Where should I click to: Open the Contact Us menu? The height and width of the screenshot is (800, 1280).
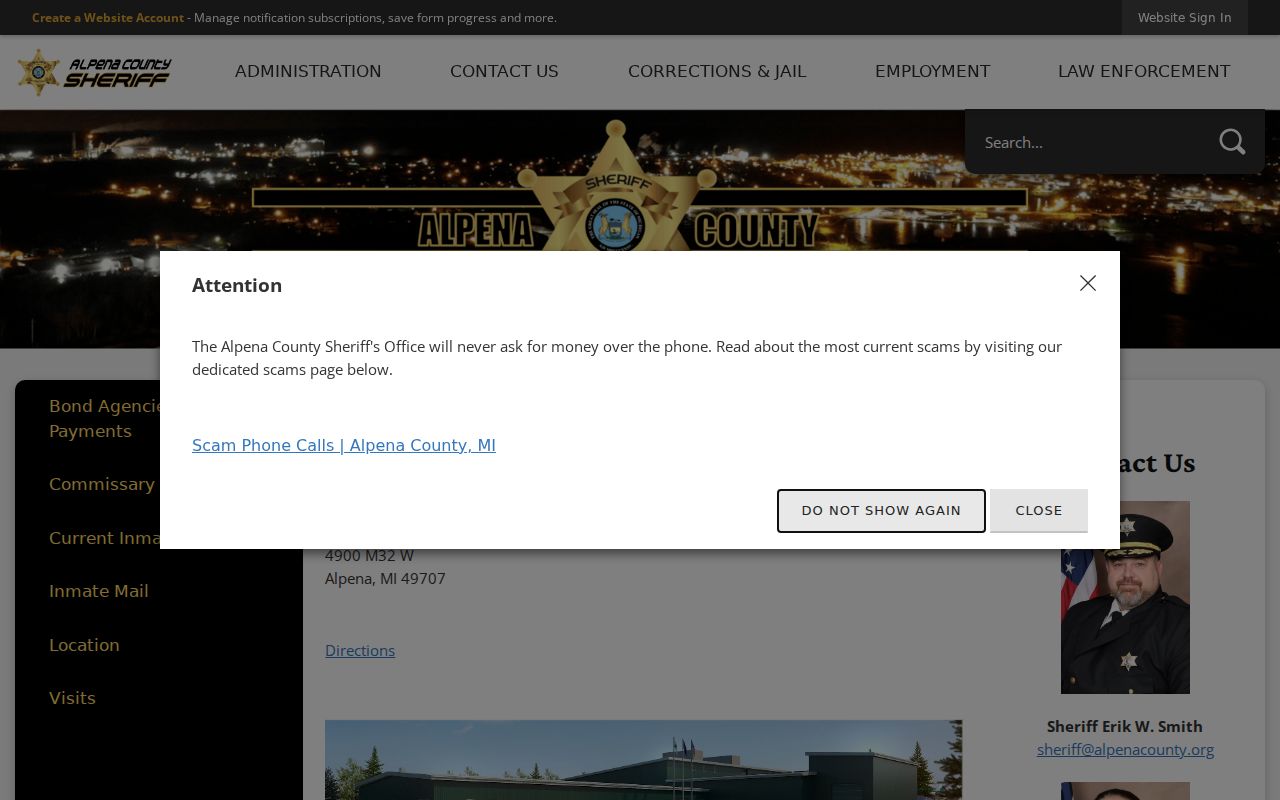coord(504,72)
